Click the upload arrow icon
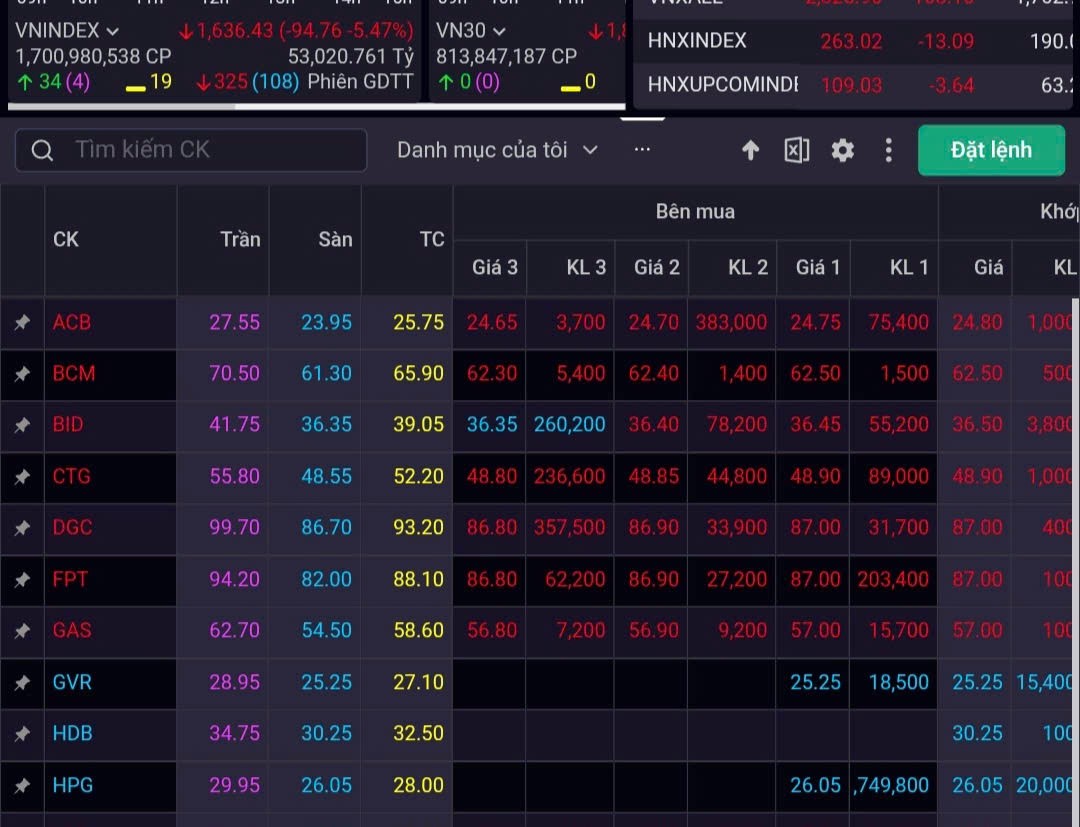This screenshot has width=1080, height=827. click(750, 150)
